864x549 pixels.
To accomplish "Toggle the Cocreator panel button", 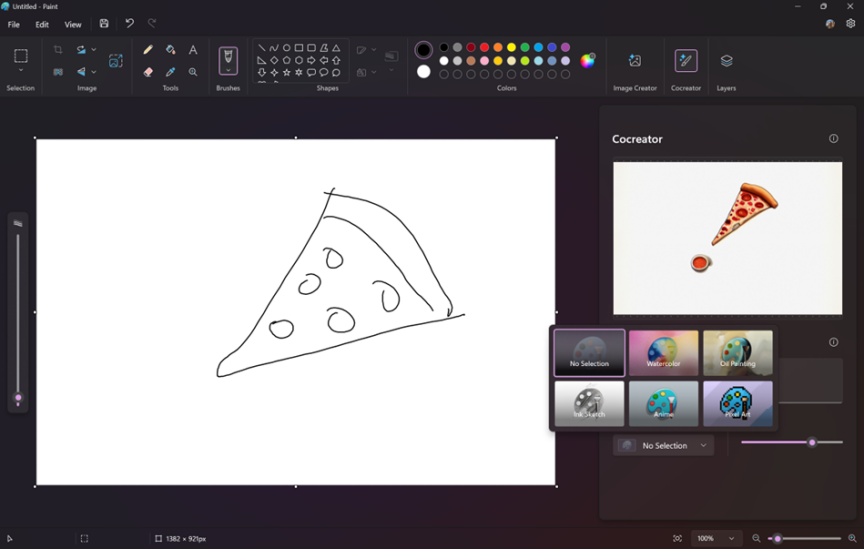I will tap(686, 61).
